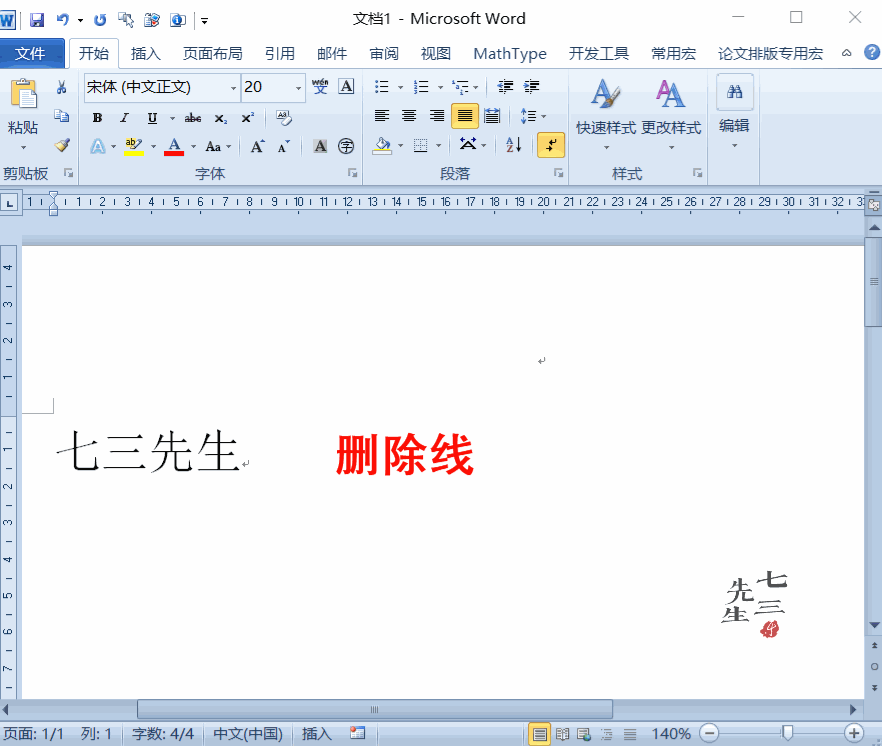Click the Character Border icon

click(x=346, y=86)
